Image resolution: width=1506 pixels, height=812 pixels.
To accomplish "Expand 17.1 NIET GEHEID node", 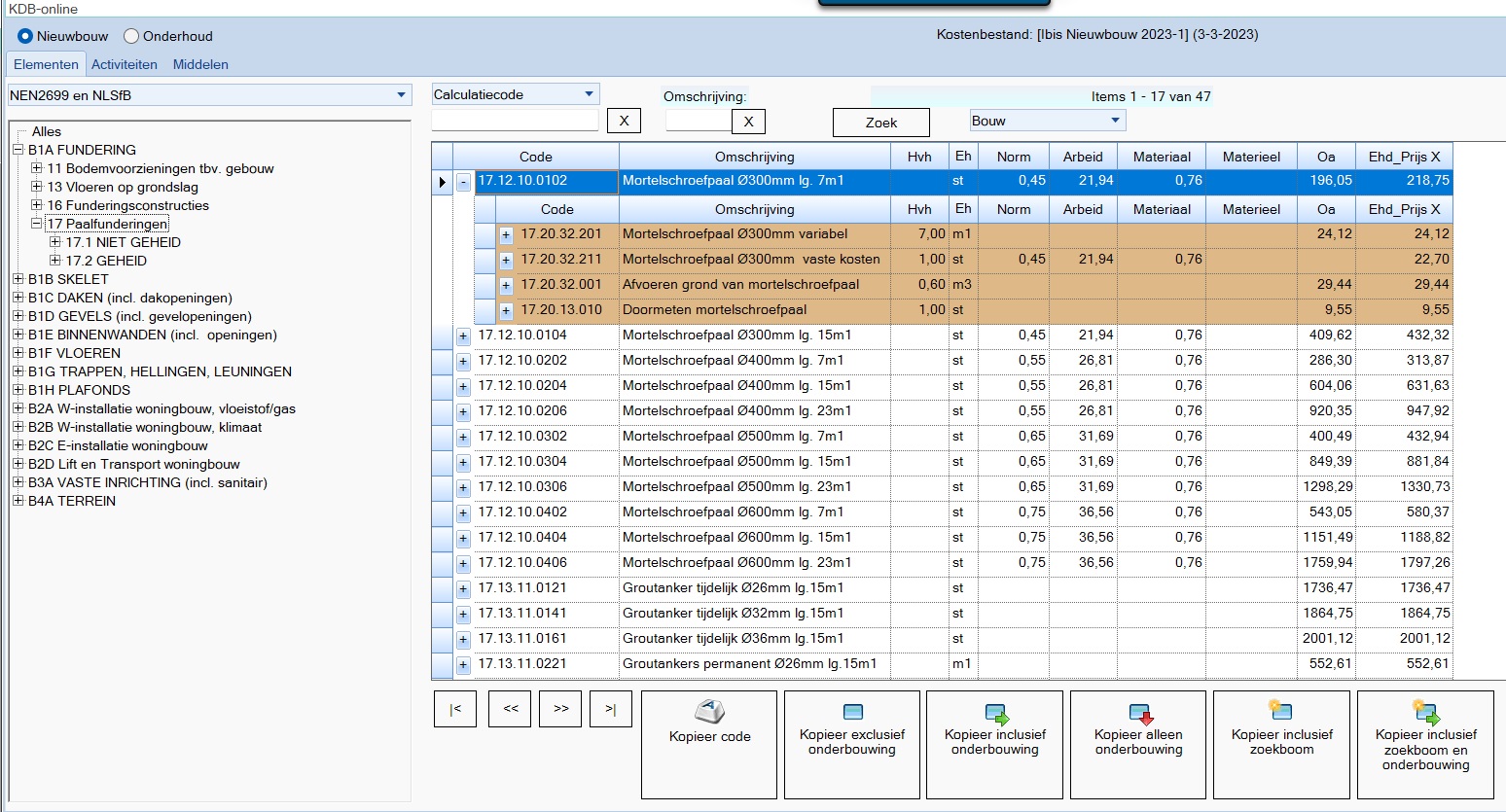I will [54, 242].
